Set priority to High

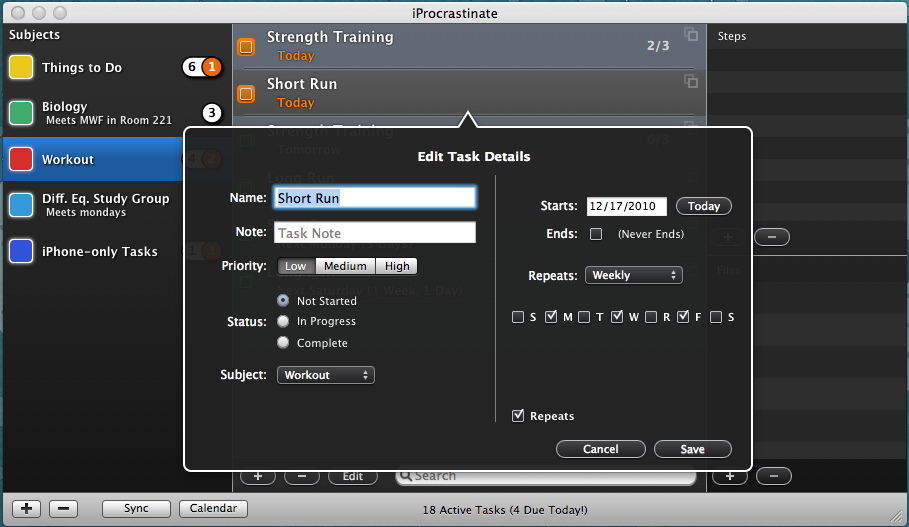click(x=397, y=266)
